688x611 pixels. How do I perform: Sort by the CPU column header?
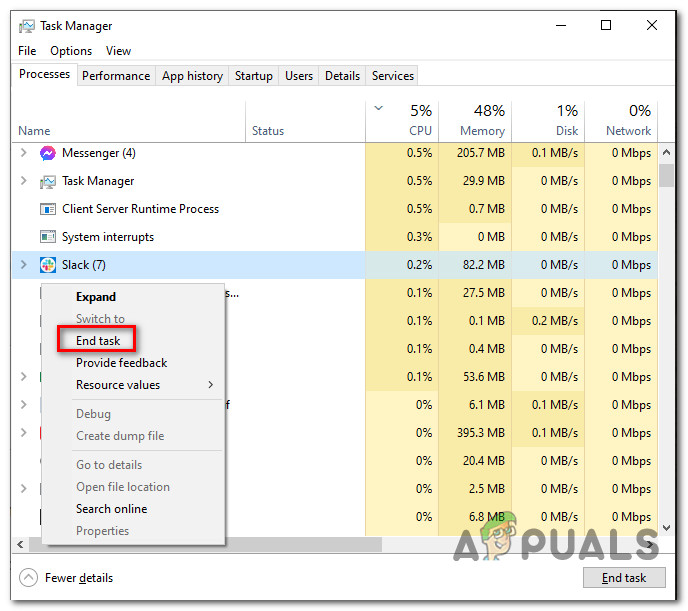402,121
